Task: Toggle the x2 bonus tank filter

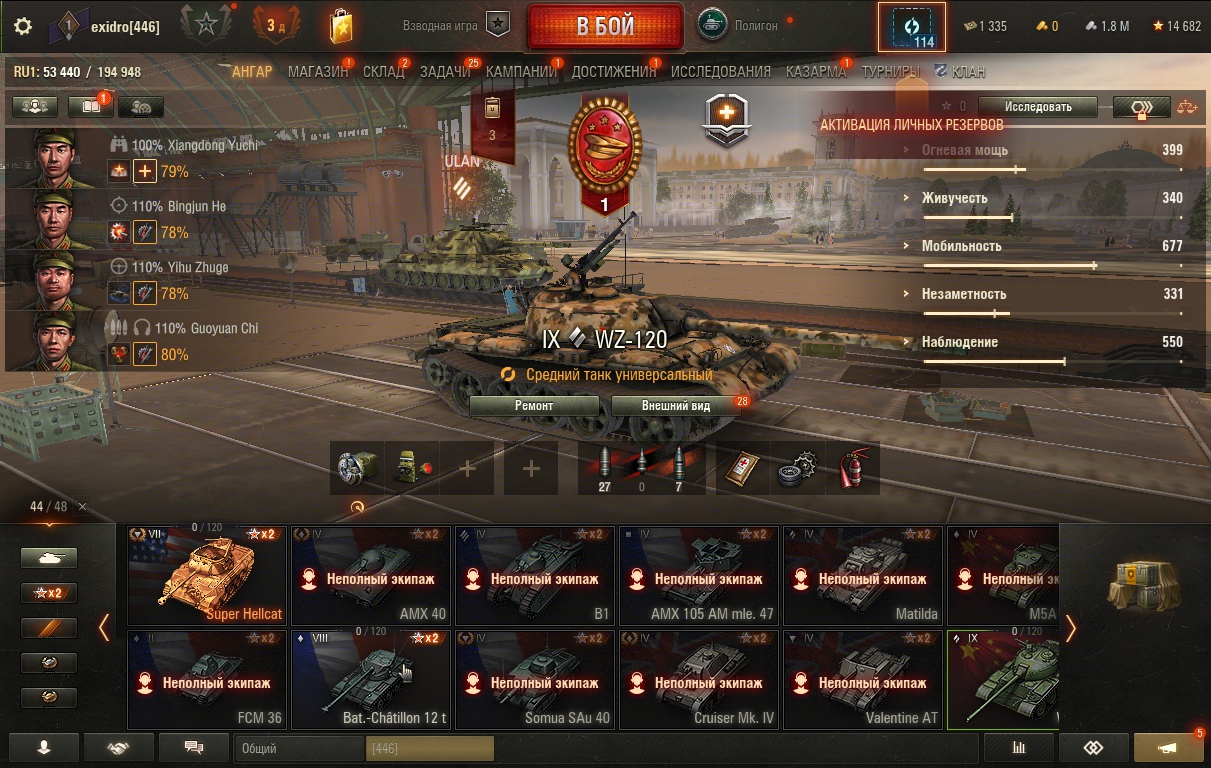Action: click(x=48, y=593)
